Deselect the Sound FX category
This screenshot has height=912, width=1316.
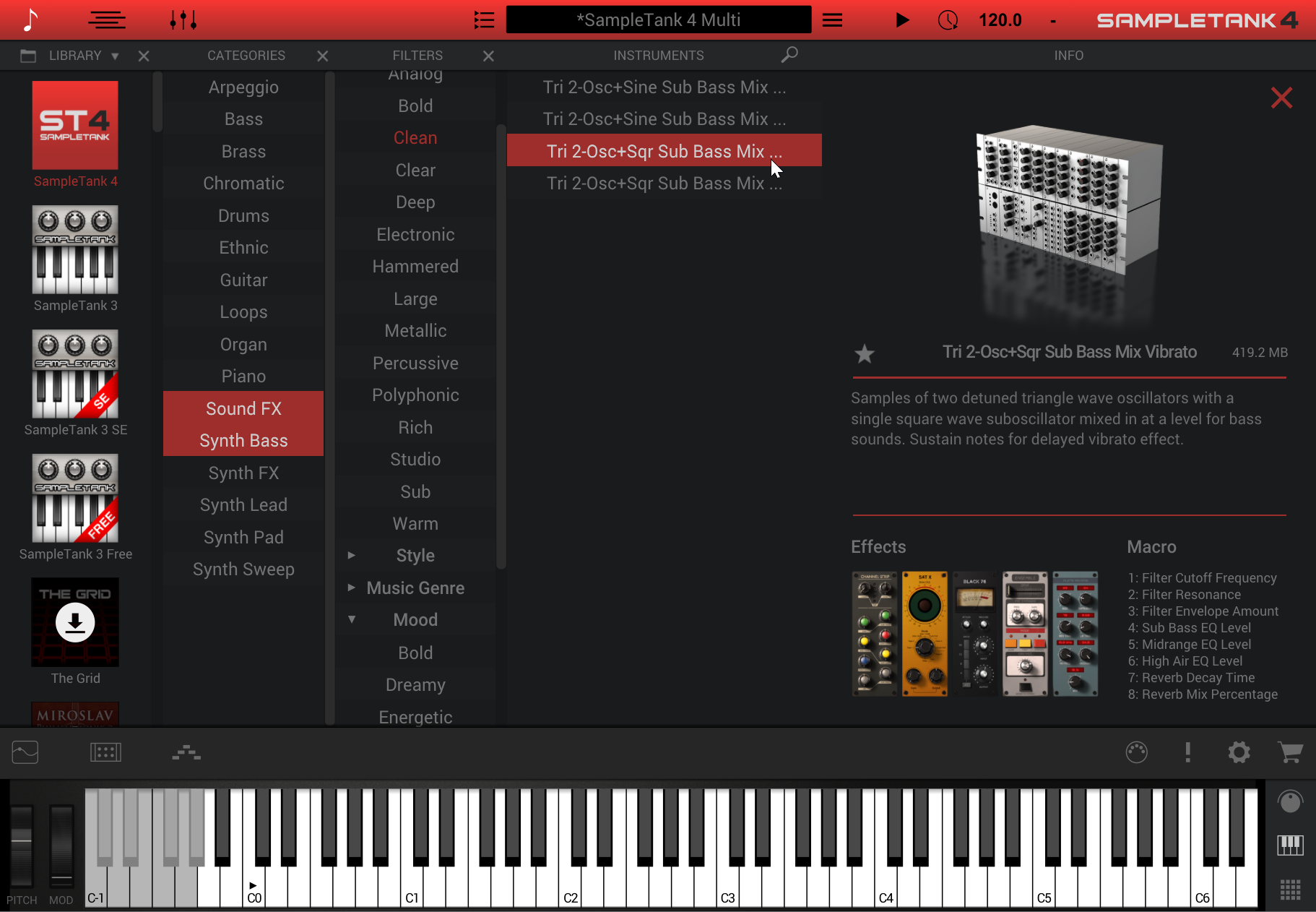pyautogui.click(x=243, y=408)
